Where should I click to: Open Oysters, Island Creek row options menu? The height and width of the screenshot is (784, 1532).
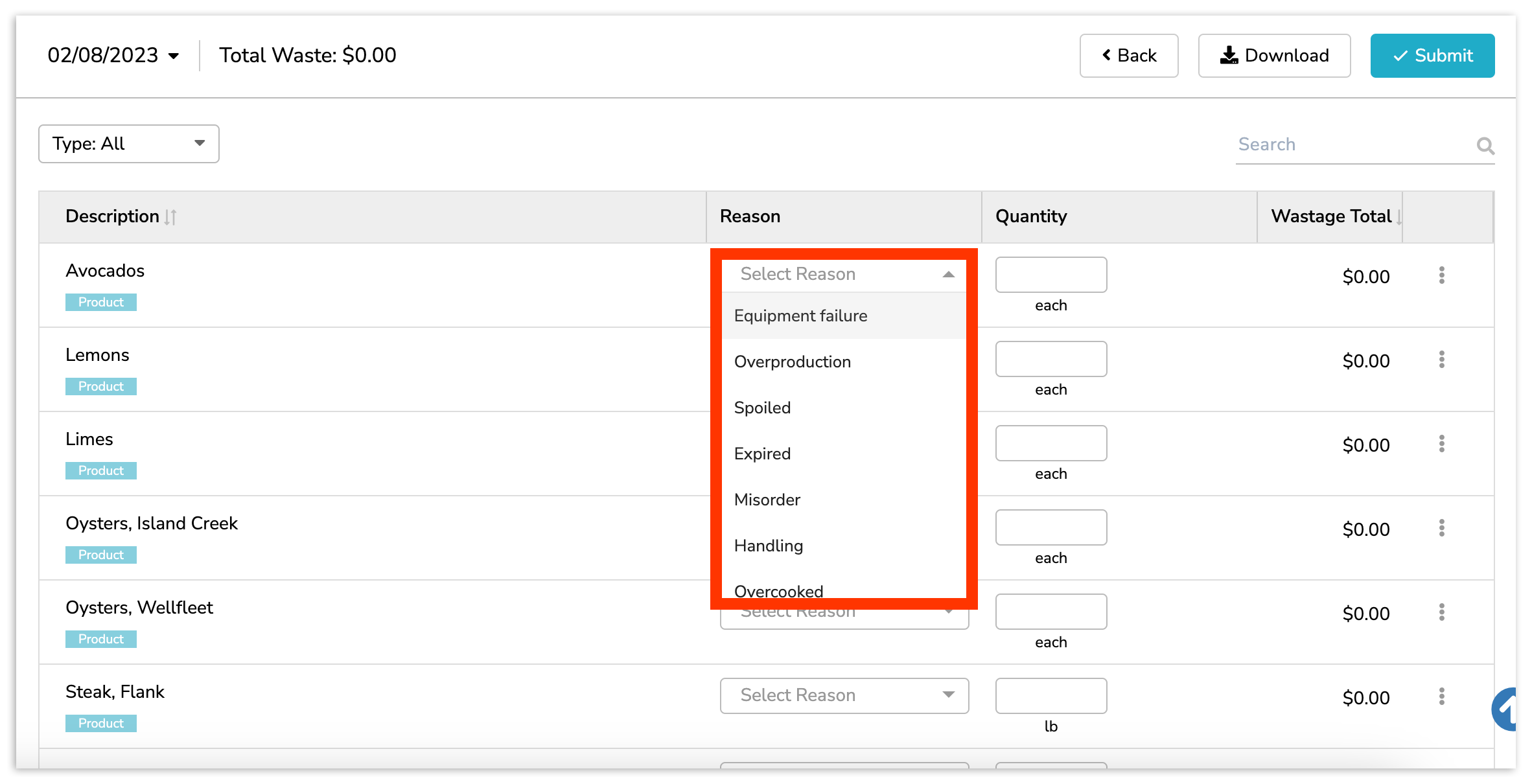click(1441, 528)
